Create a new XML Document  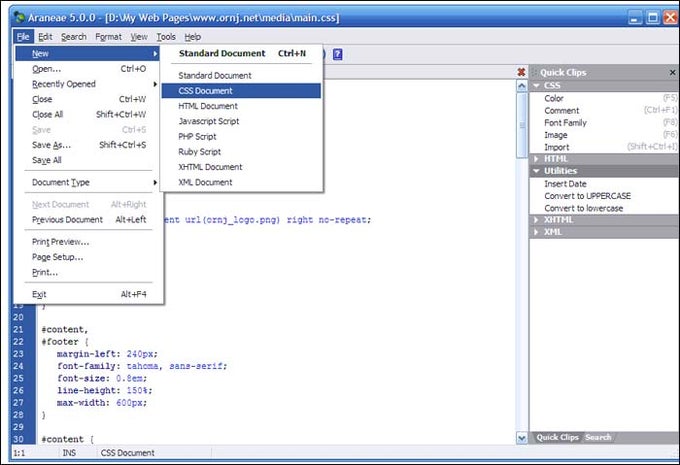coord(242,182)
